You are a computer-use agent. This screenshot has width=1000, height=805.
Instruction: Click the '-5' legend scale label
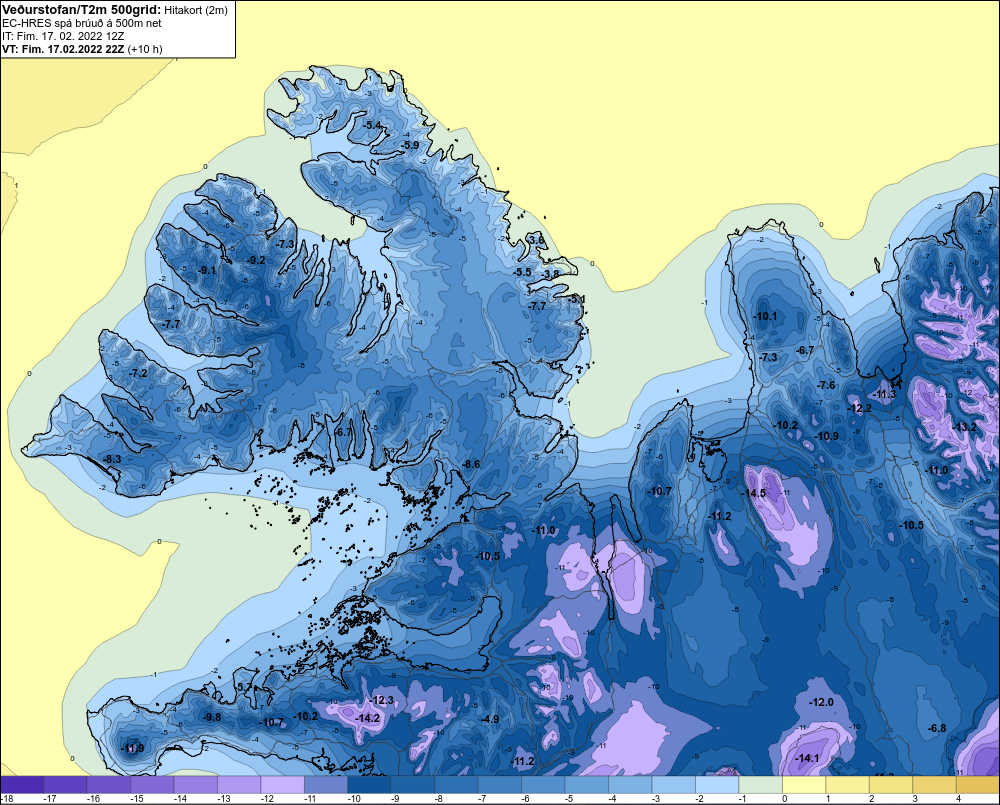pyautogui.click(x=570, y=799)
